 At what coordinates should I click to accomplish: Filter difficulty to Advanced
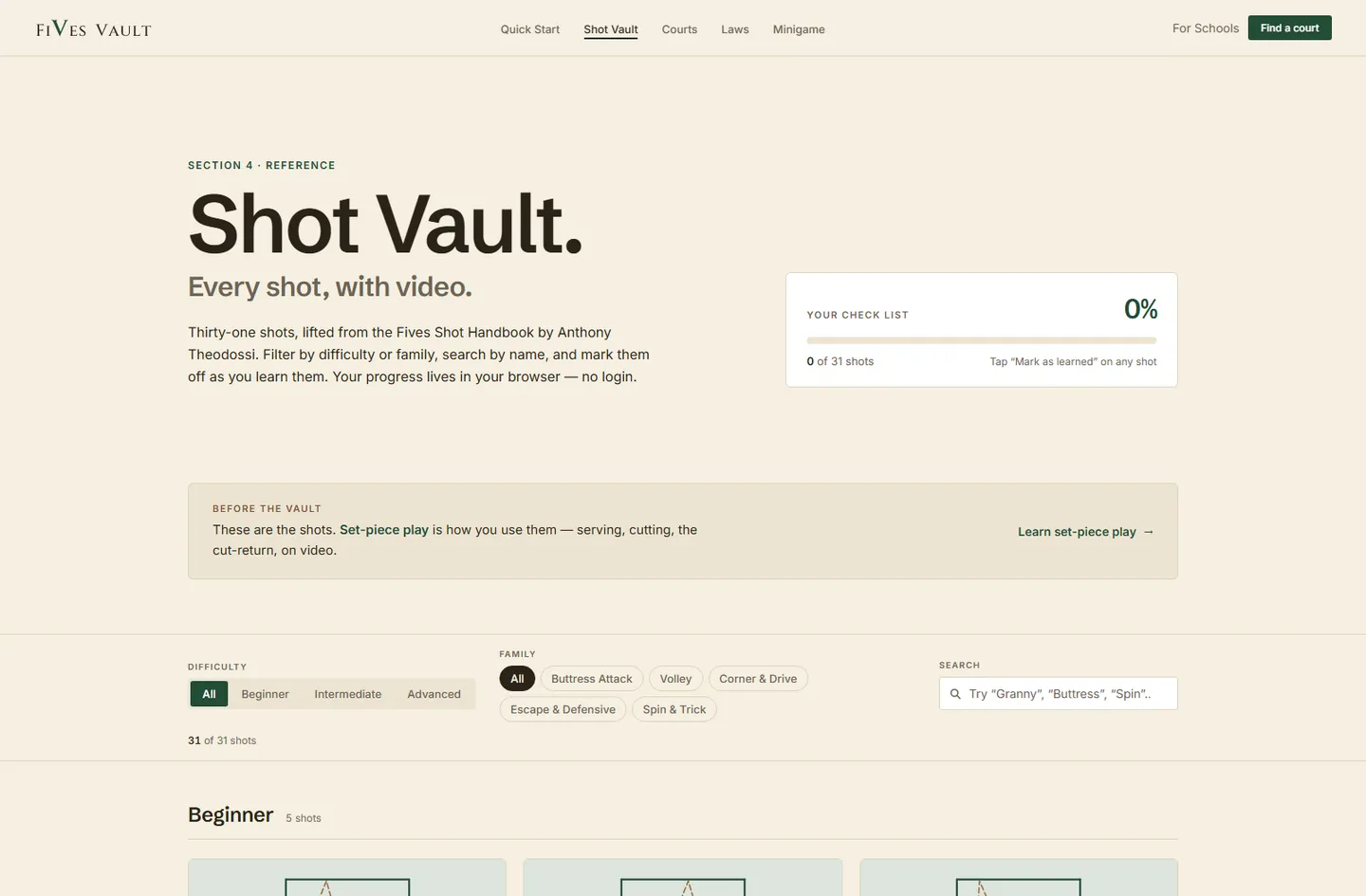434,694
